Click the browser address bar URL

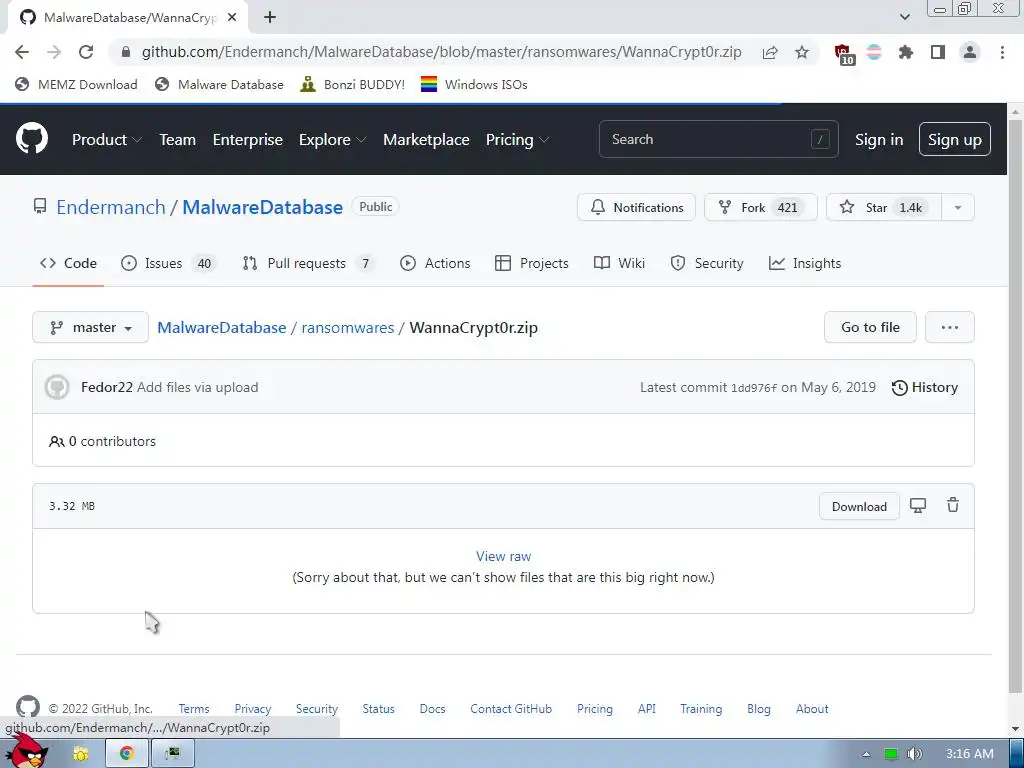click(441, 52)
